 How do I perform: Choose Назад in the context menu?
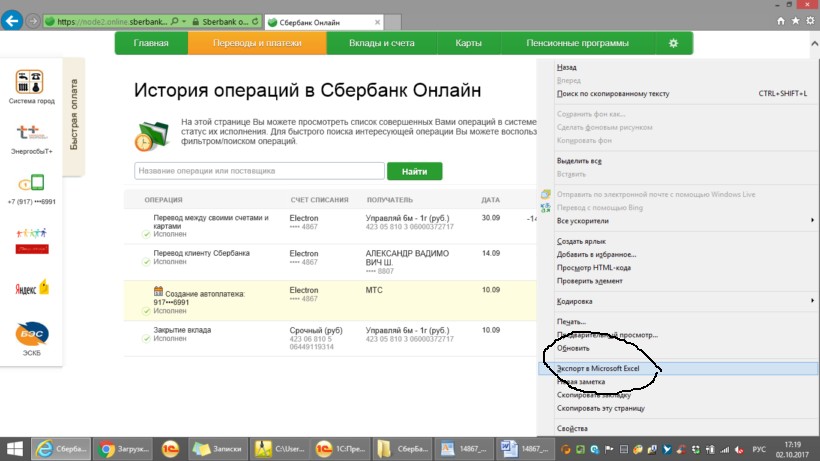pos(567,67)
